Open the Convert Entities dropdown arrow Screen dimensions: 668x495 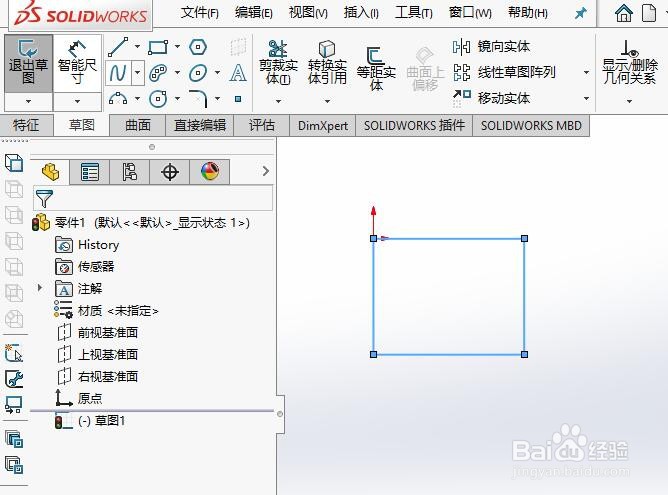[327, 101]
